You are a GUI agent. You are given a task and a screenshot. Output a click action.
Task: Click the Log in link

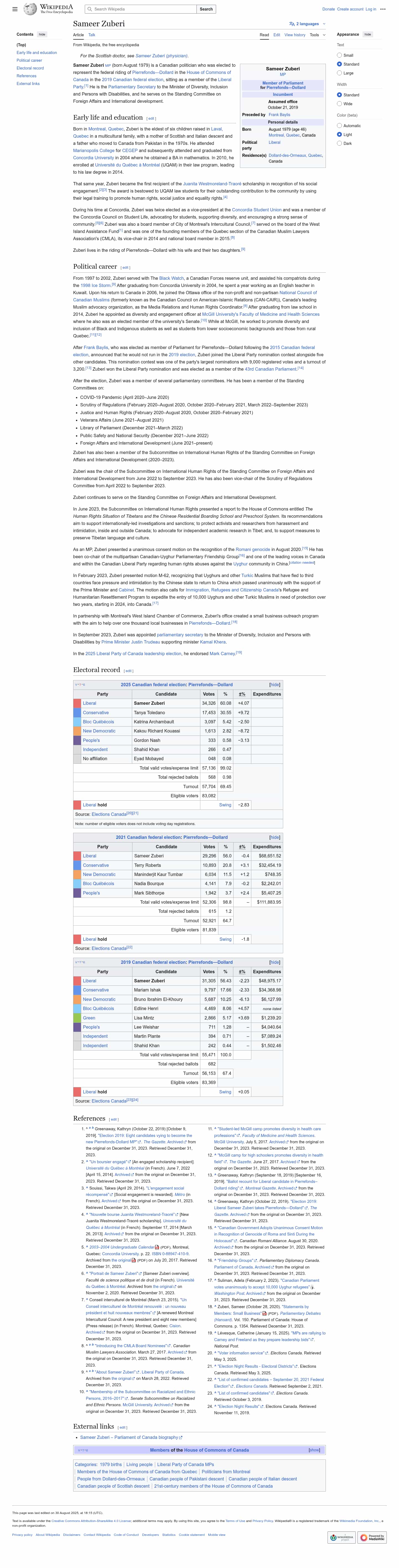click(x=371, y=9)
